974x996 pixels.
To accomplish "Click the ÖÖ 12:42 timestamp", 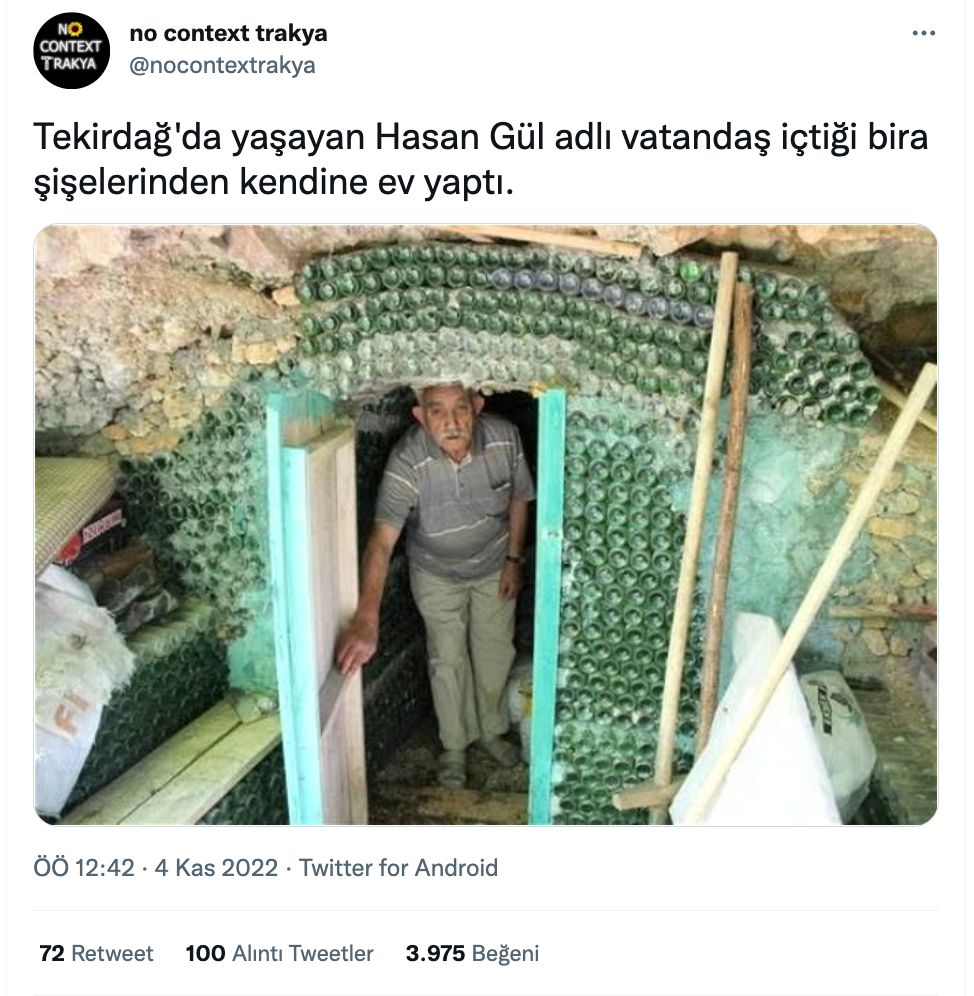I will coord(84,868).
